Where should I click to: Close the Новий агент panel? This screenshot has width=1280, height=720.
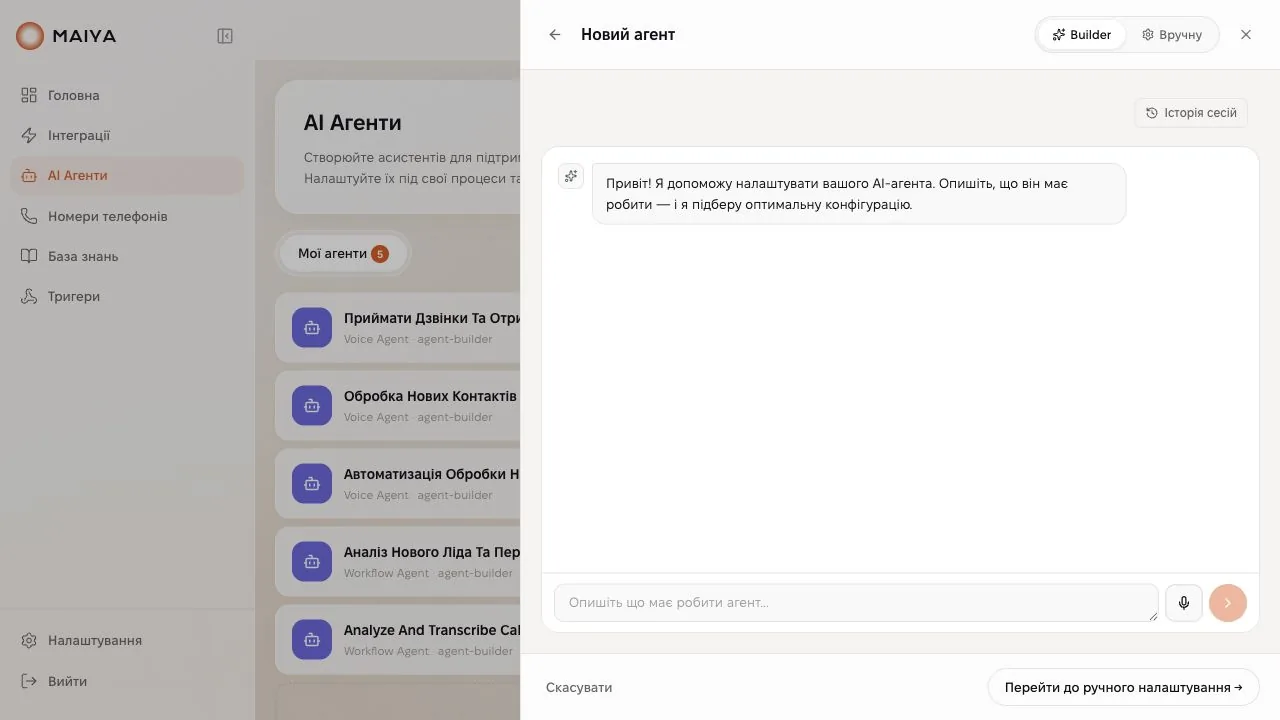tap(1246, 34)
